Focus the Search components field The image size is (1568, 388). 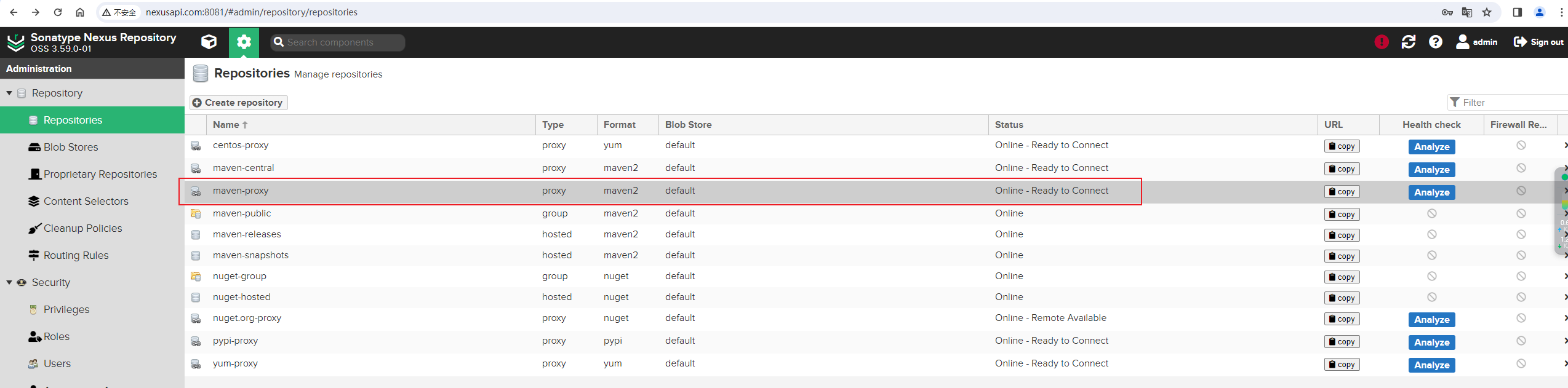(x=338, y=42)
